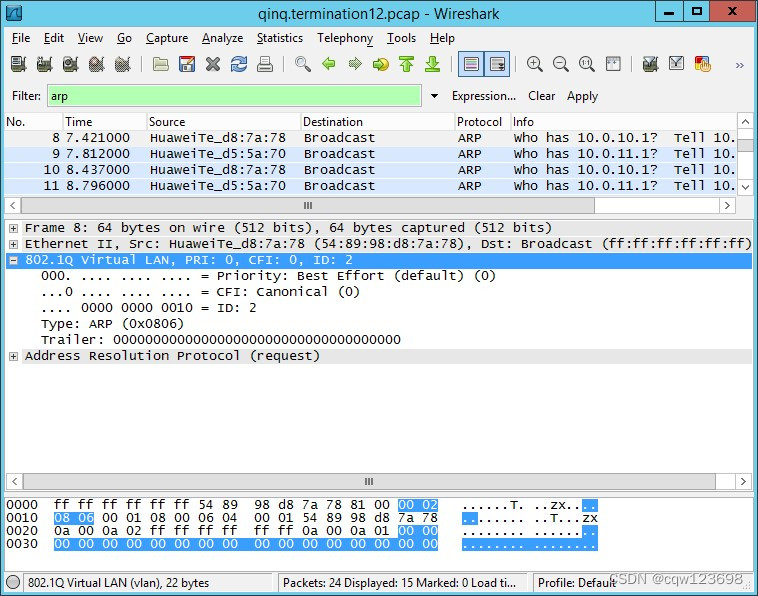Print packets printer icon
The height and width of the screenshot is (596, 758).
point(265,64)
